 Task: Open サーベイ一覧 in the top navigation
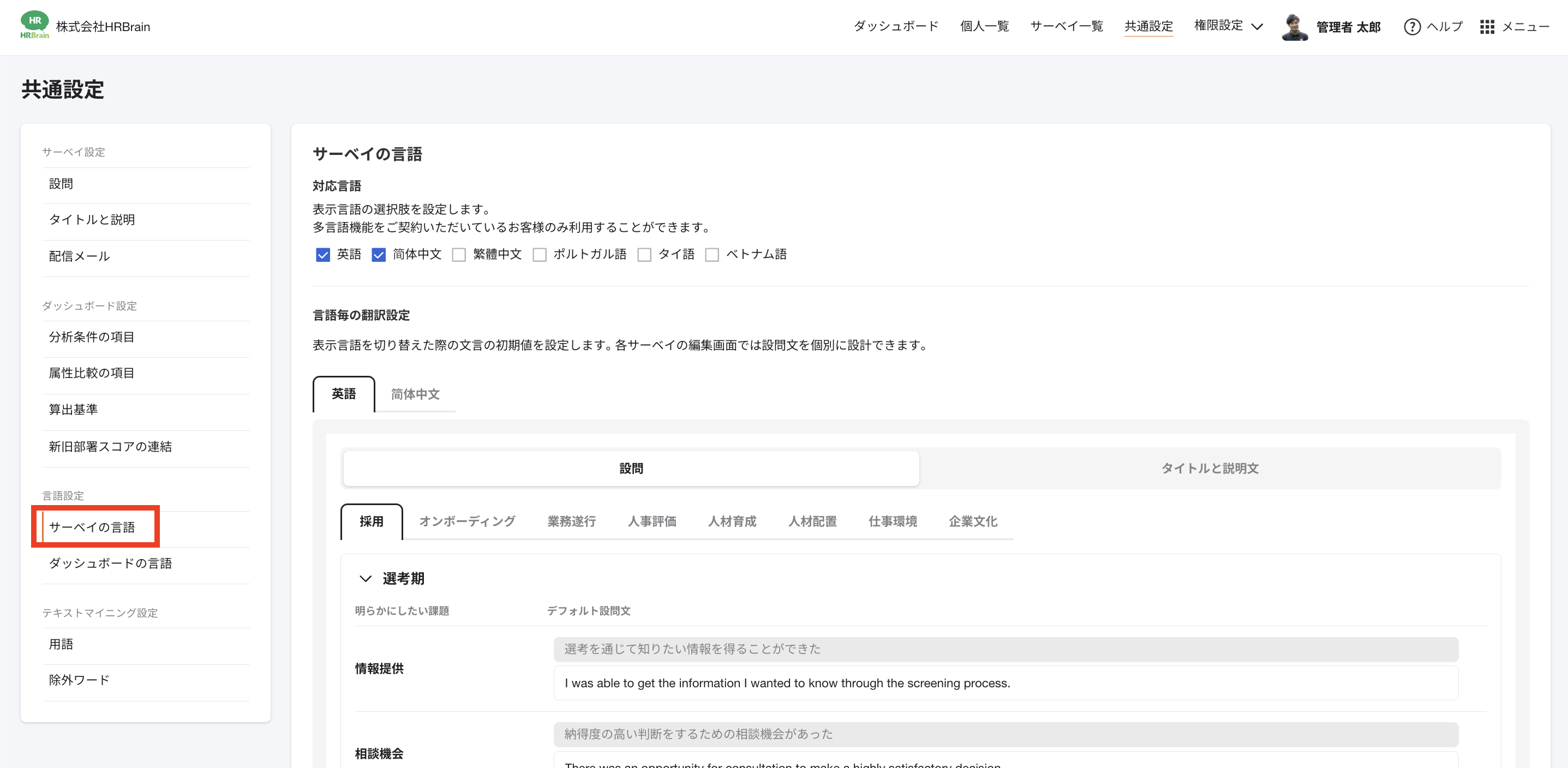(x=1067, y=27)
